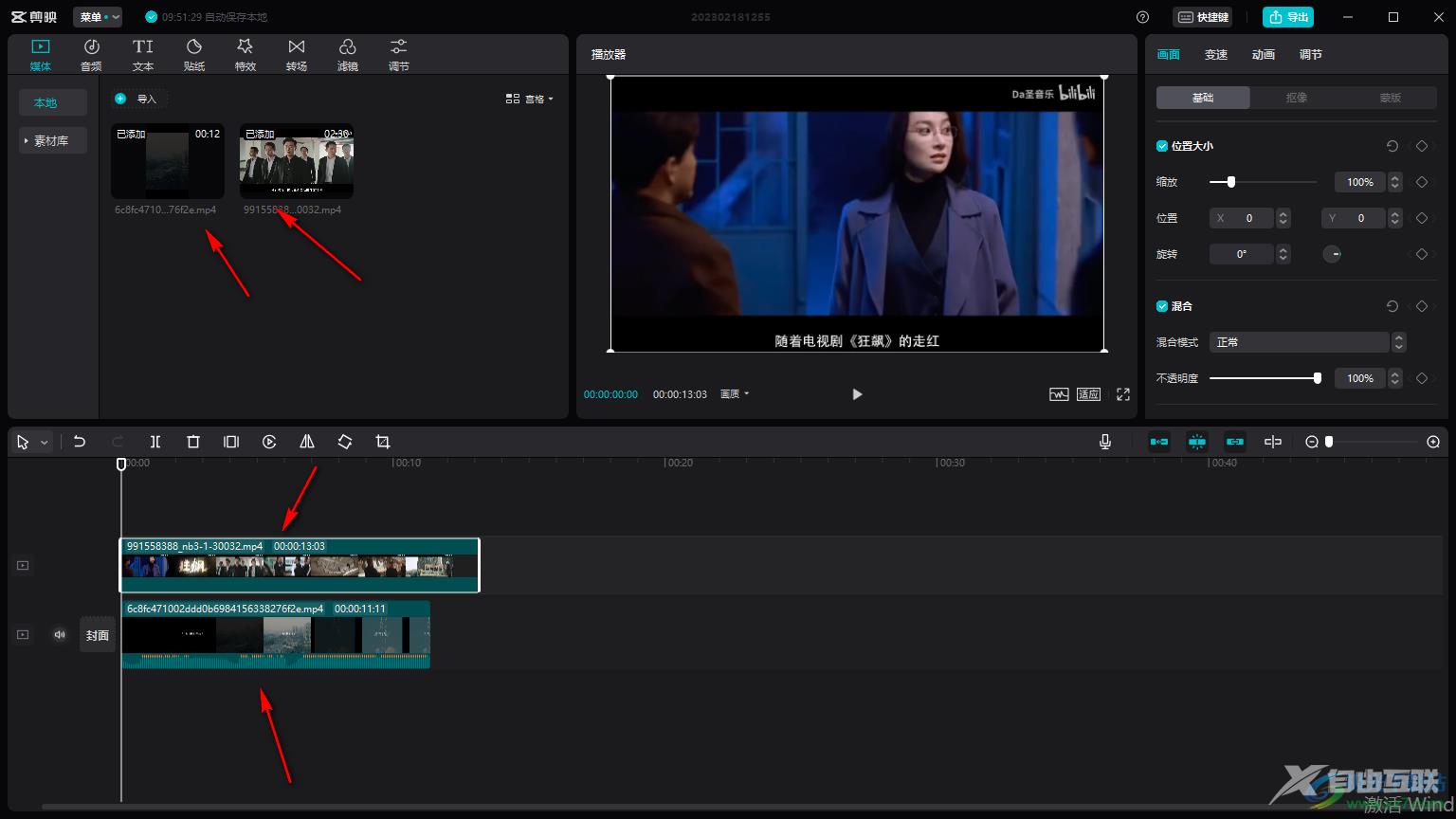
Task: Click the 不透明度 percentage stepper
Action: coord(1394,378)
